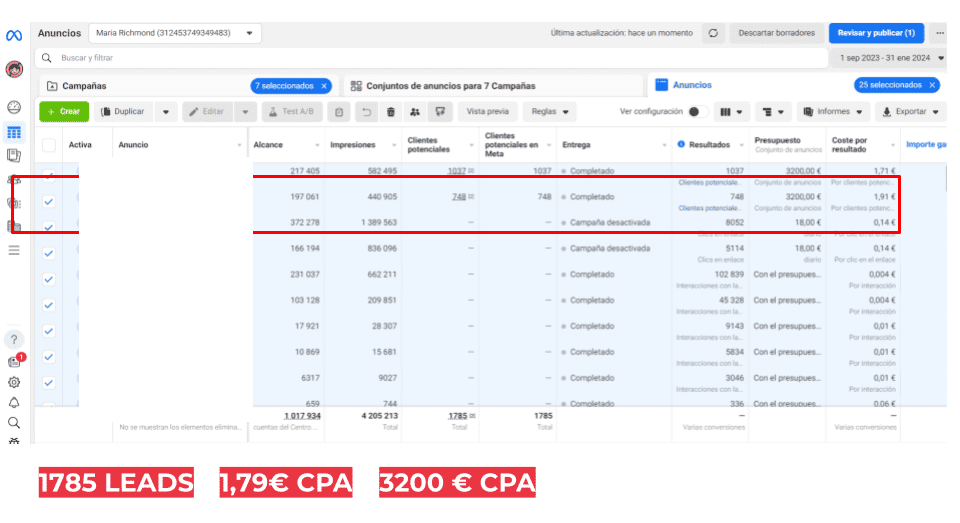This screenshot has width=960, height=523.
Task: Tick the select-all checkbox in table header
Action: point(49,145)
